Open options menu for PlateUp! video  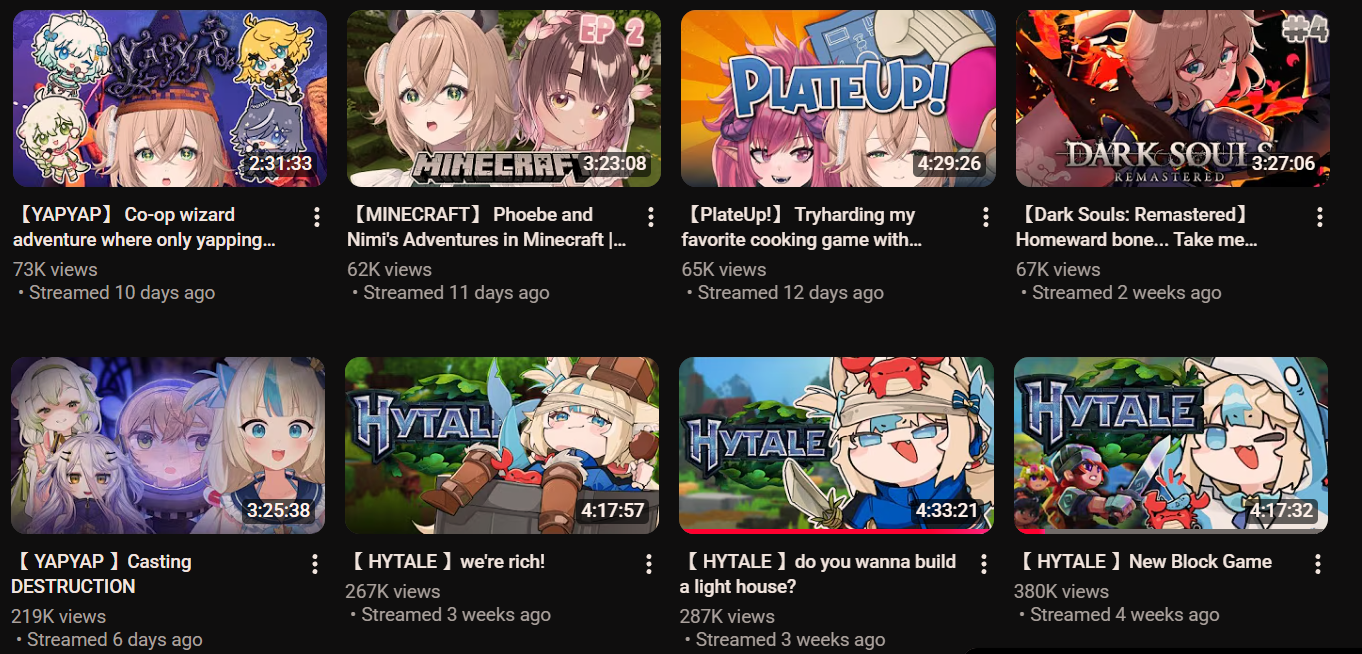[x=985, y=217]
